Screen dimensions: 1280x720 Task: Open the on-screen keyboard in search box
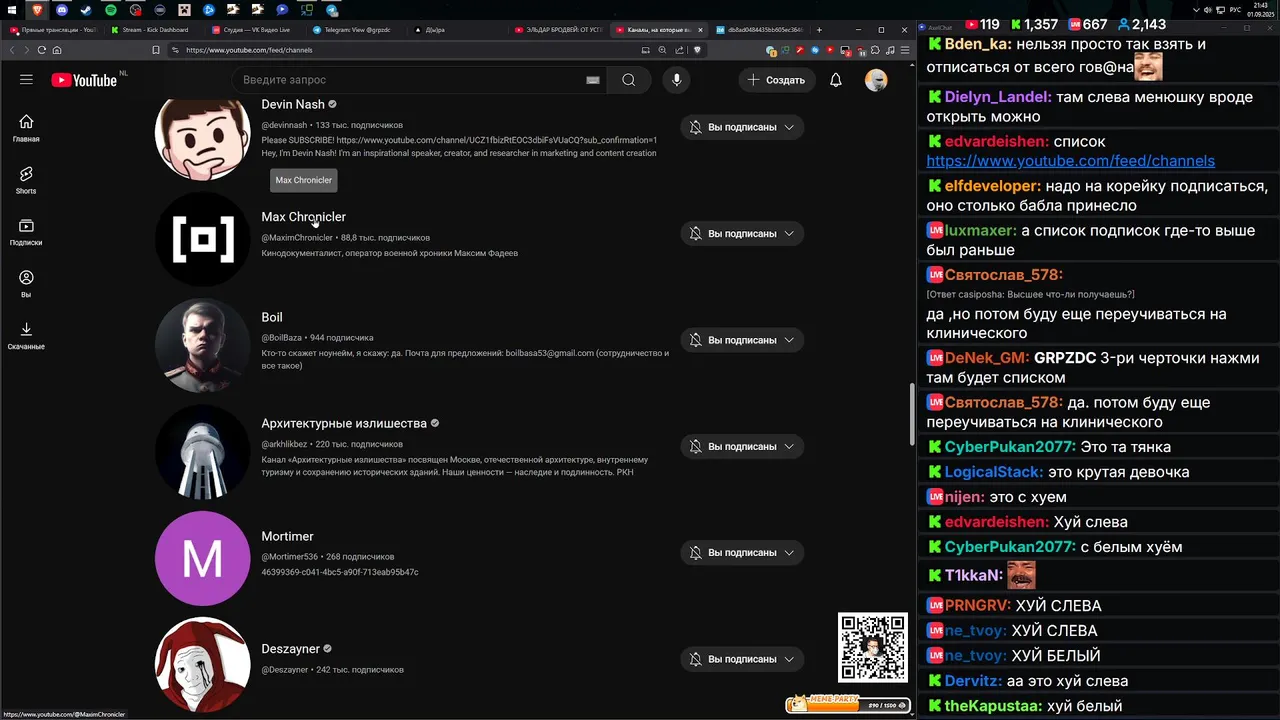(593, 80)
